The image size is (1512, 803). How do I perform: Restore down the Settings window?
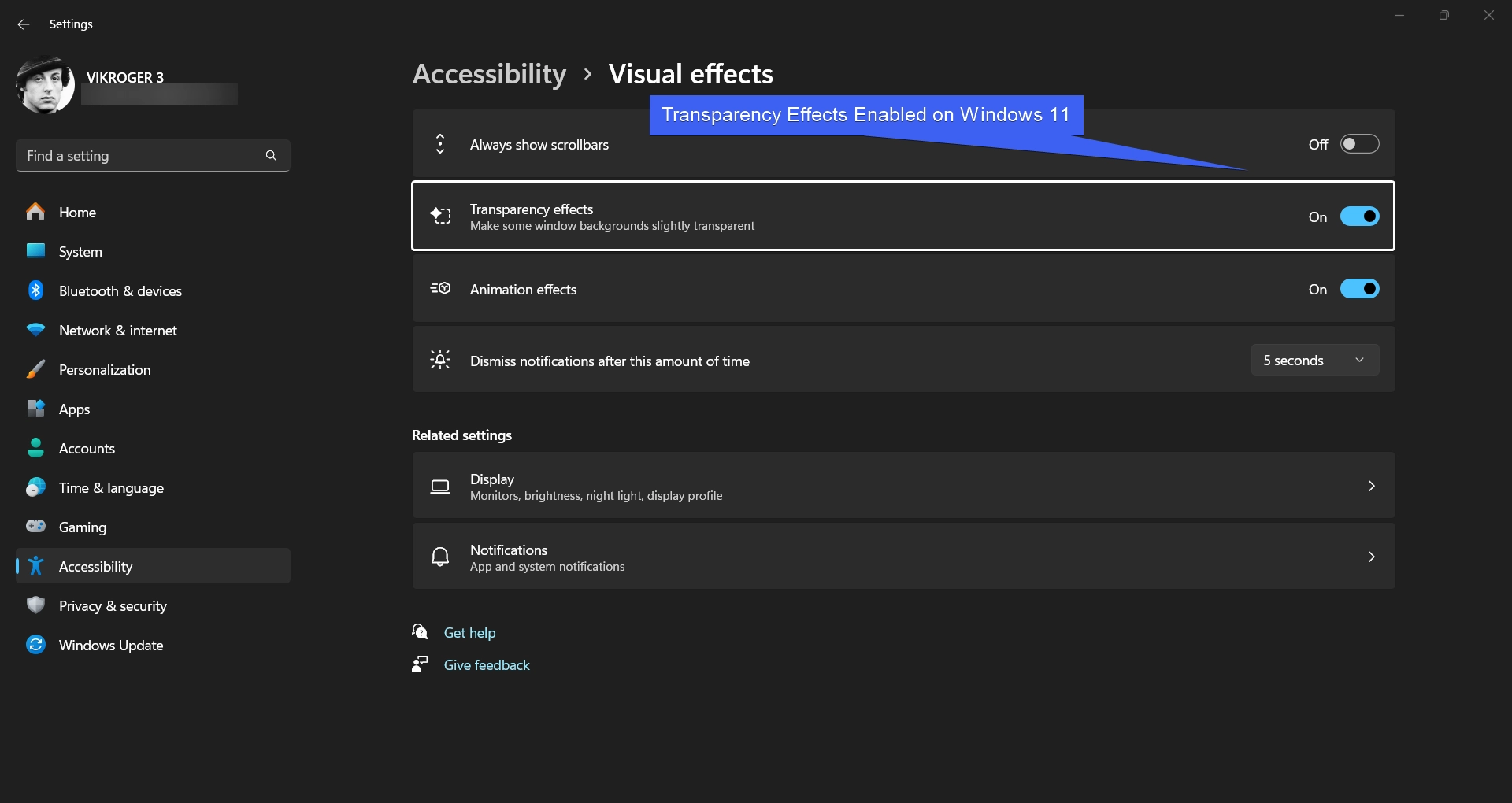1443,15
